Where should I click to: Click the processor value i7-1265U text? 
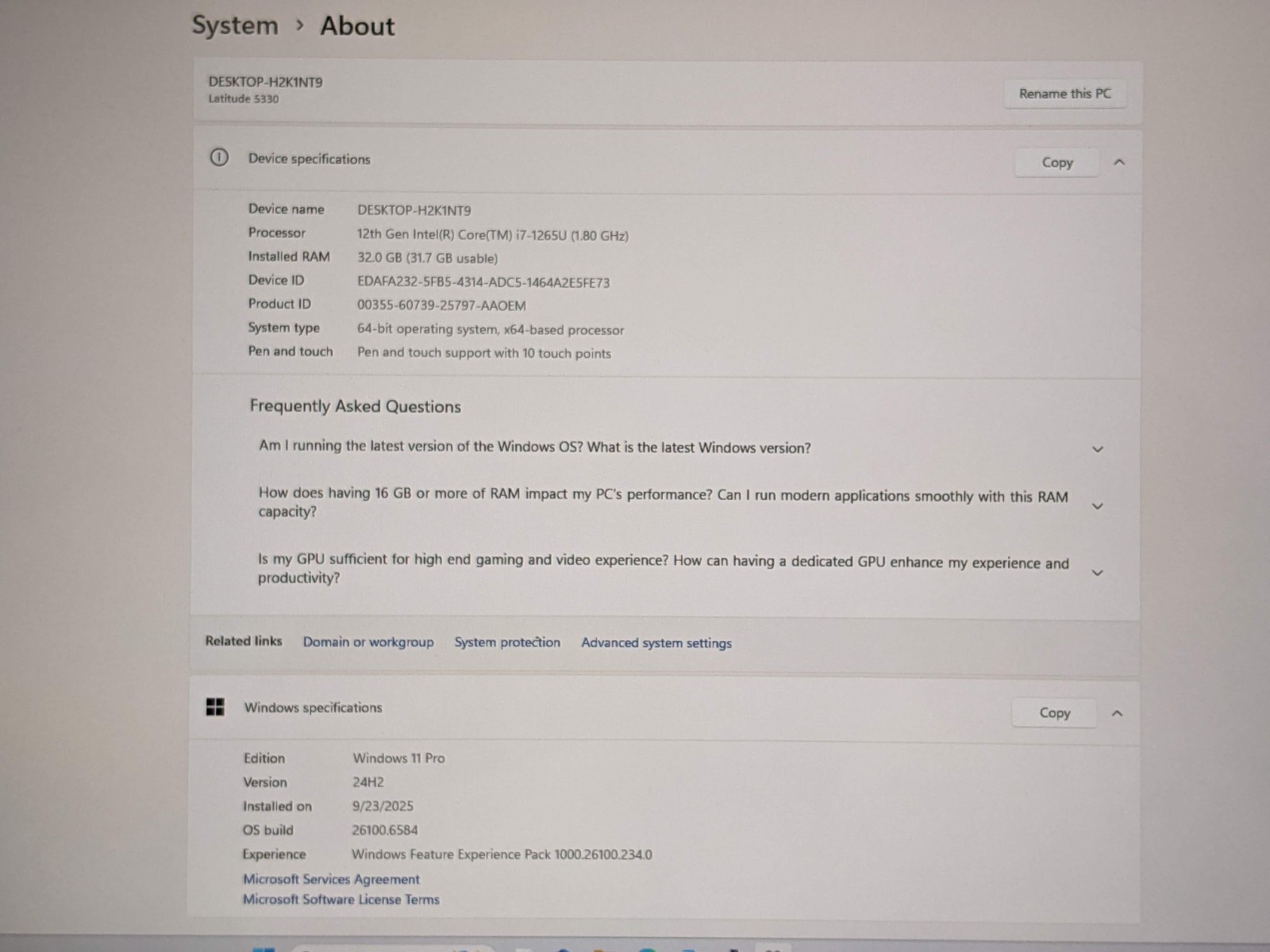coord(493,236)
